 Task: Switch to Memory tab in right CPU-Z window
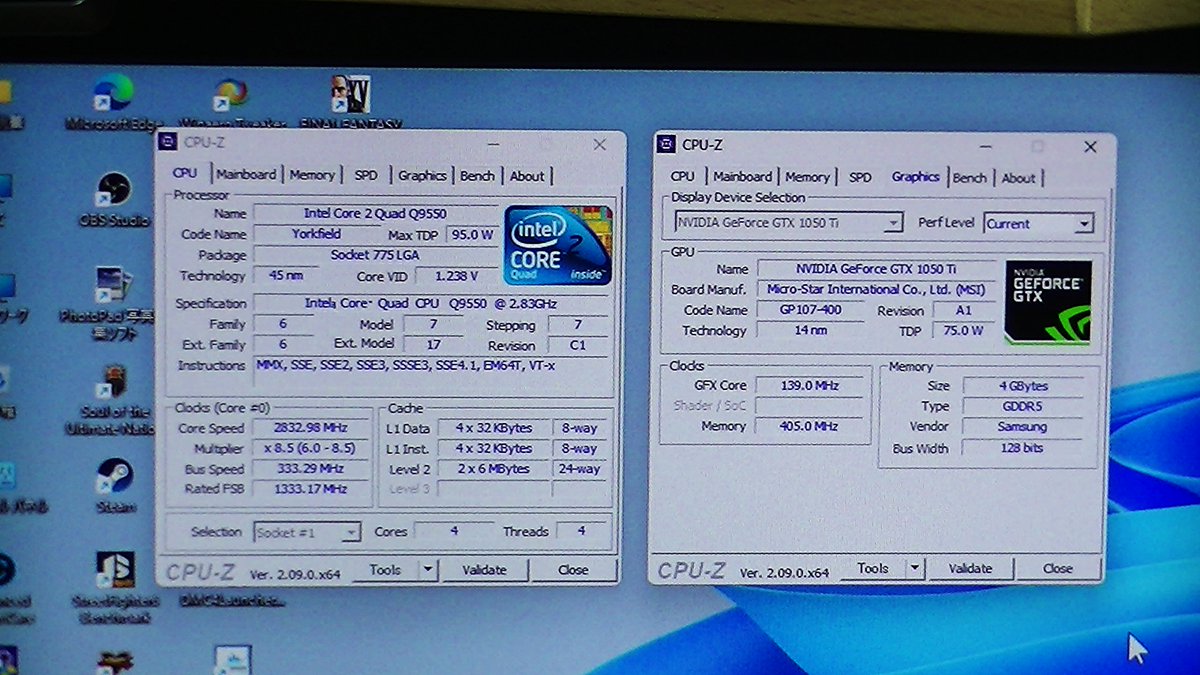(x=808, y=177)
